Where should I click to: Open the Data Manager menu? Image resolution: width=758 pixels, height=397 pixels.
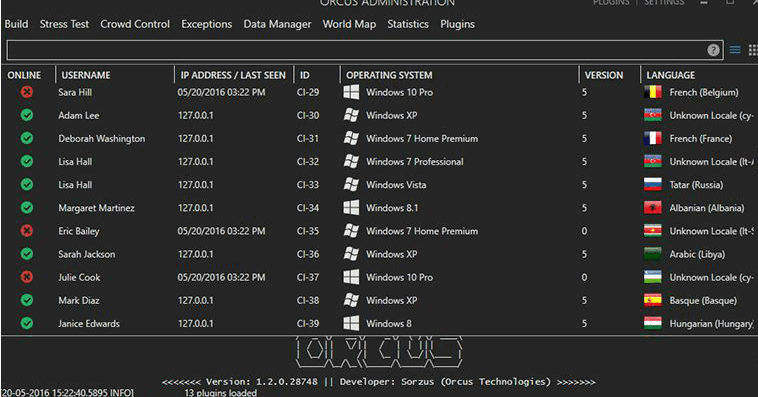pyautogui.click(x=277, y=24)
